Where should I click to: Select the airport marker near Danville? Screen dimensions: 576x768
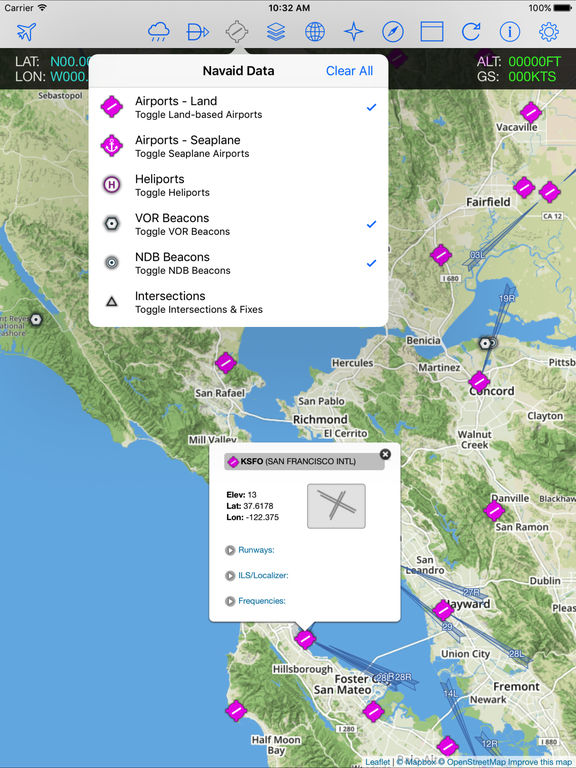(494, 511)
